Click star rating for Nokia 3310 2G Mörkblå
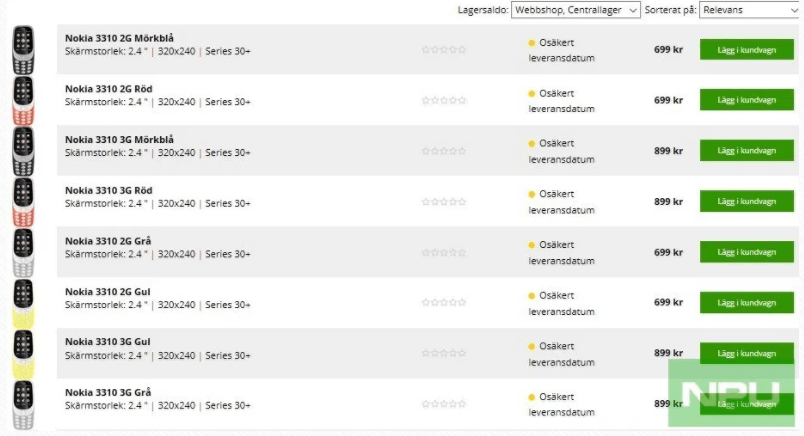This screenshot has width=804, height=436. (x=444, y=50)
